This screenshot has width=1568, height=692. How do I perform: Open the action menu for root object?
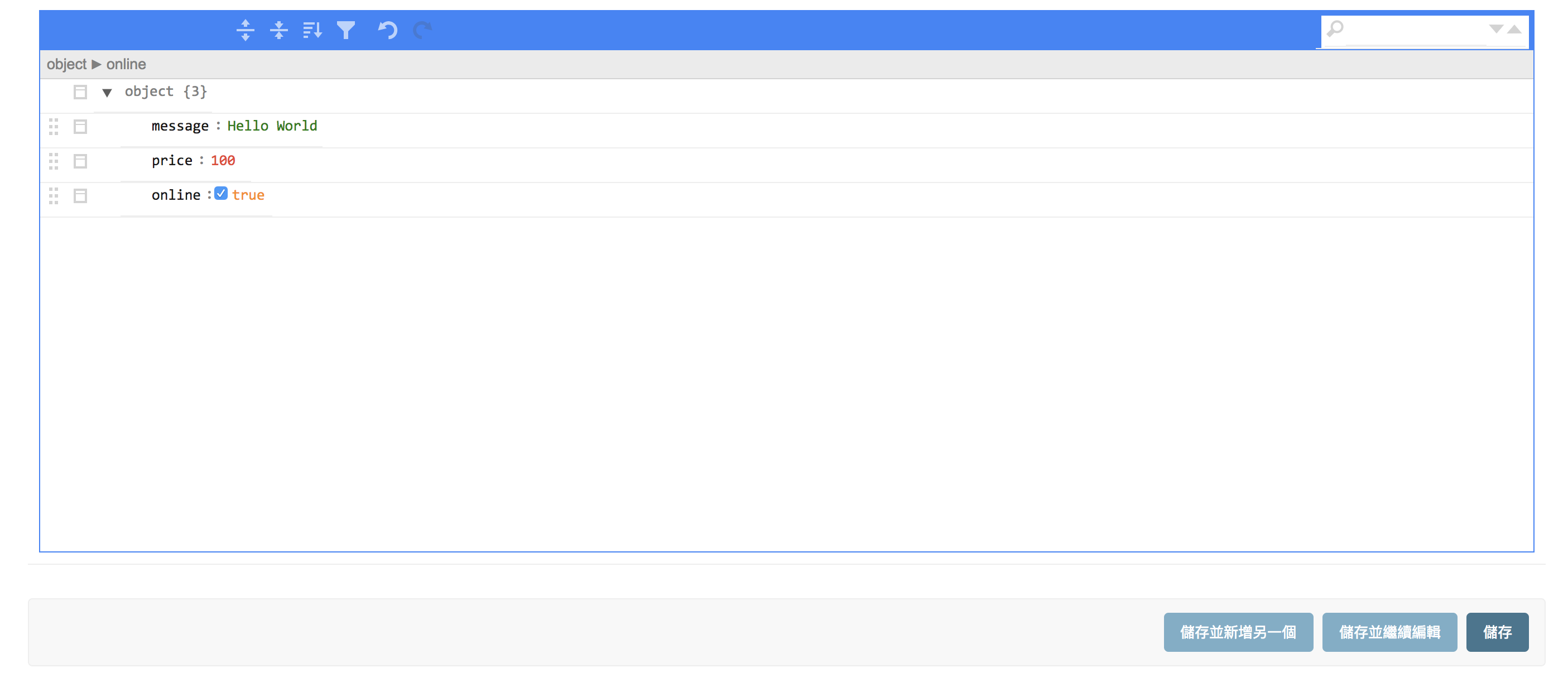pos(80,92)
